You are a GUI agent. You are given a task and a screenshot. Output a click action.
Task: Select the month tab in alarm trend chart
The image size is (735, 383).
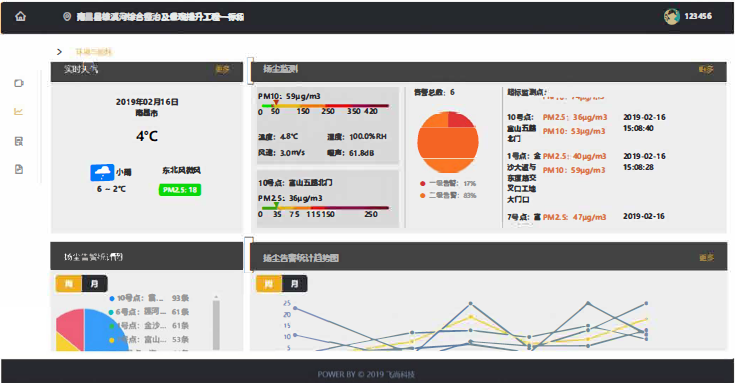click(295, 284)
